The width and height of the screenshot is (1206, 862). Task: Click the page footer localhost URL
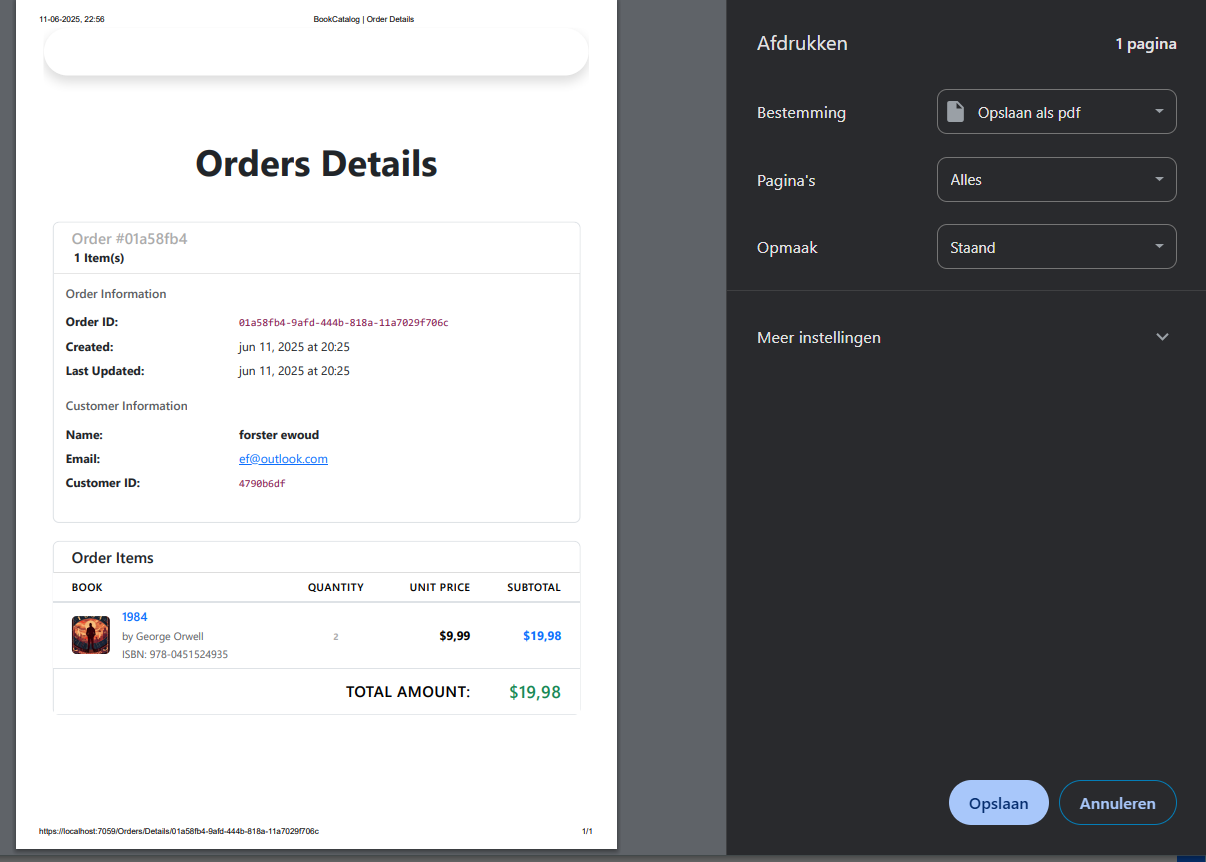pos(179,831)
